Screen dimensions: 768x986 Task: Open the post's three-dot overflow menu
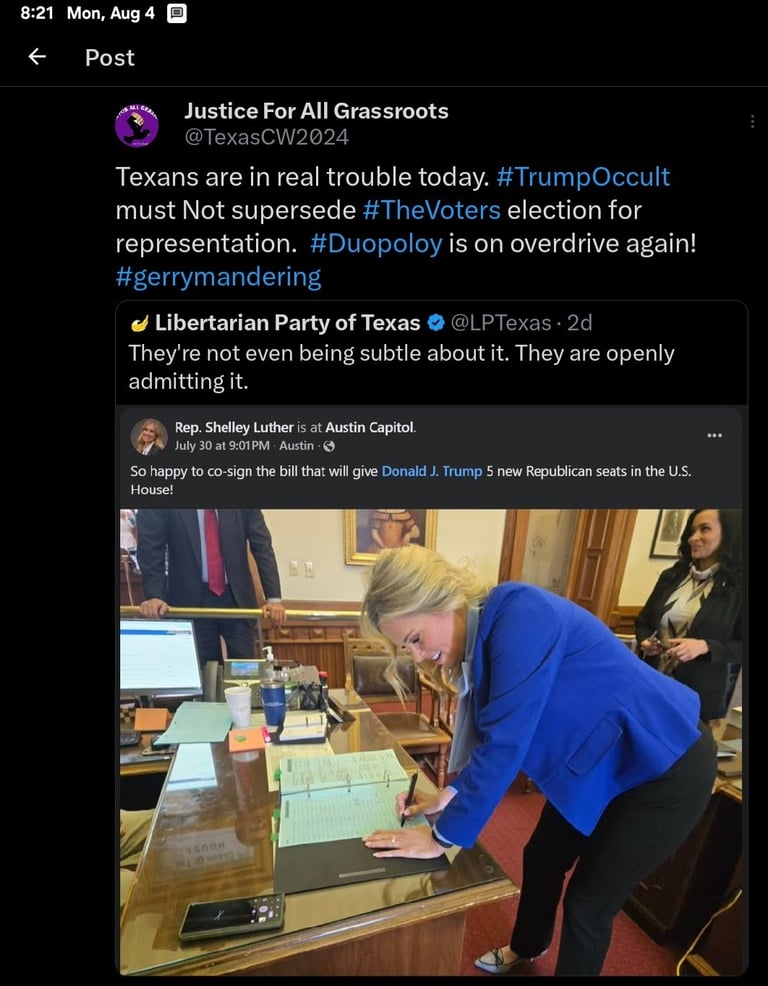point(752,121)
